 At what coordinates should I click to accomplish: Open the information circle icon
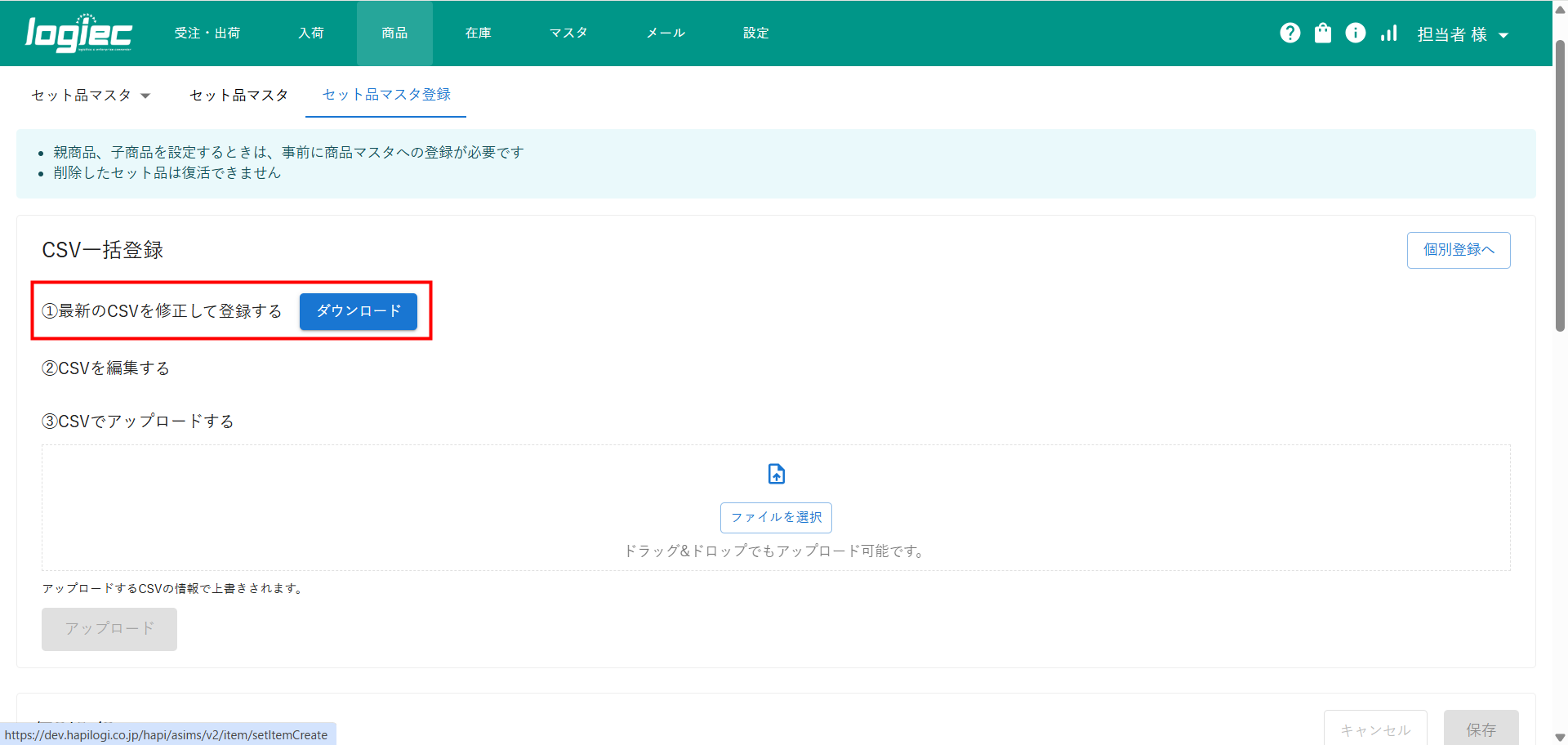point(1355,33)
